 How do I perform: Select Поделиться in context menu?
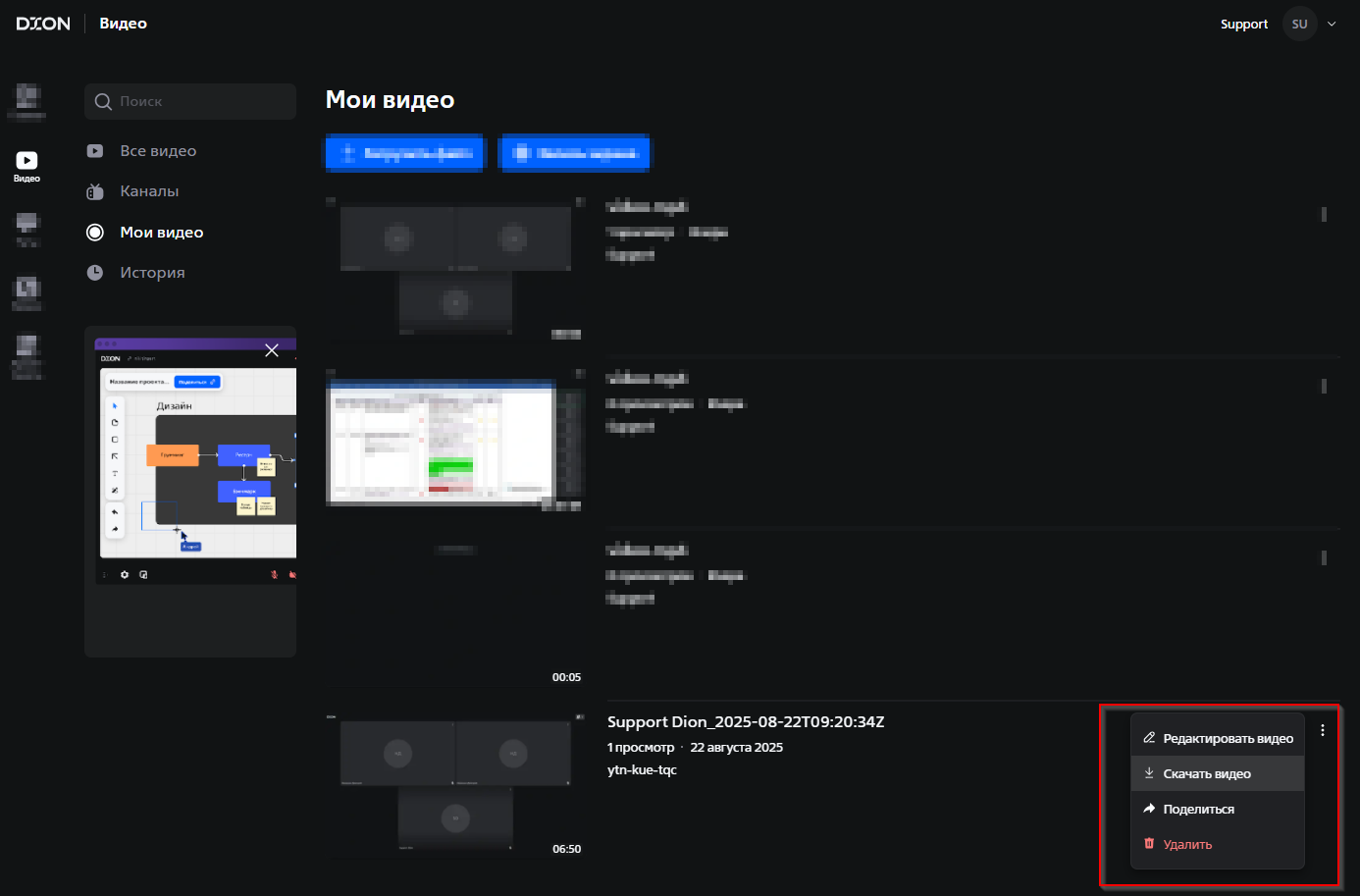(1198, 810)
